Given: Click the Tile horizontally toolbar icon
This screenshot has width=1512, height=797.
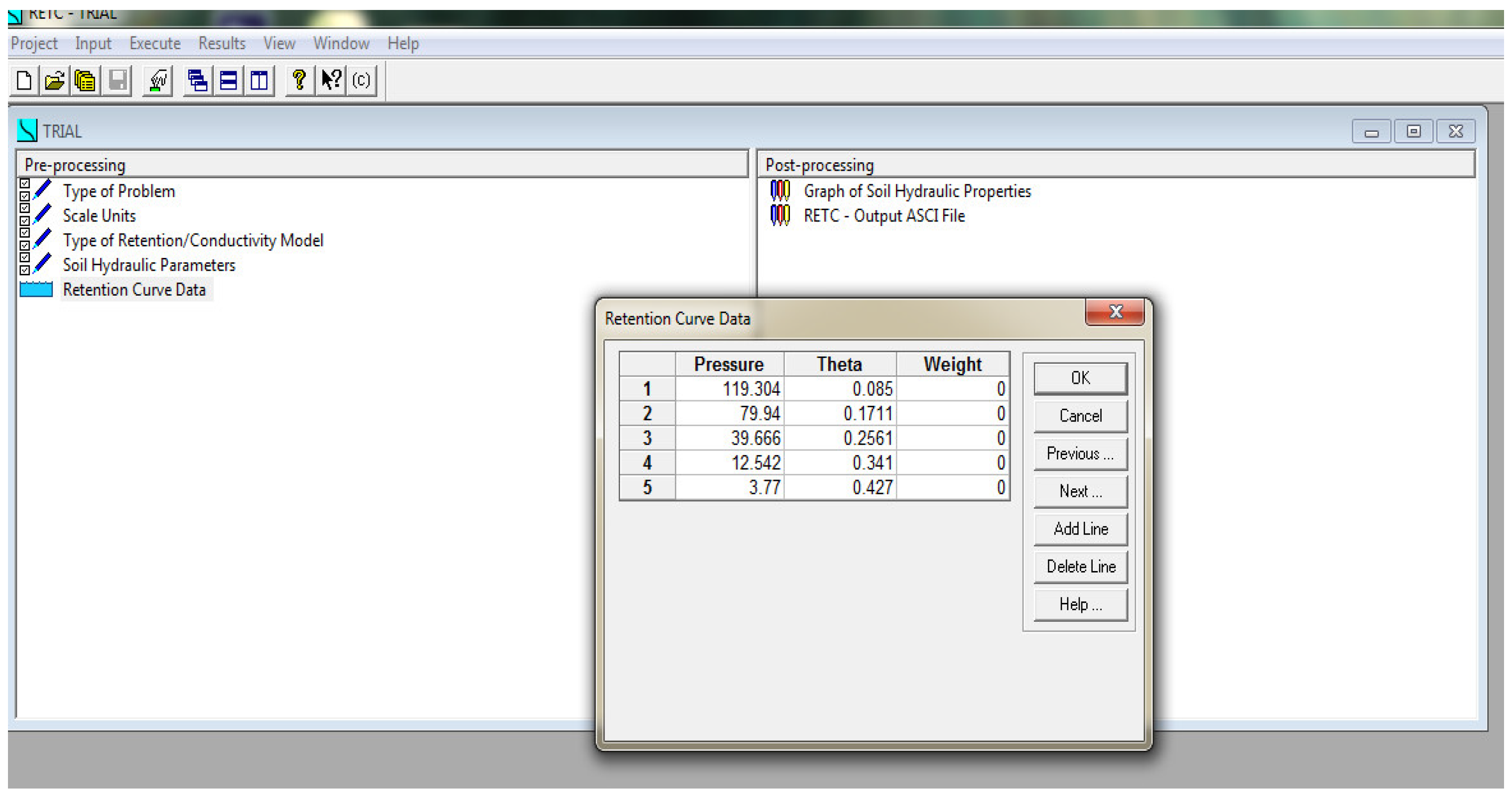Looking at the screenshot, I should coord(228,81).
